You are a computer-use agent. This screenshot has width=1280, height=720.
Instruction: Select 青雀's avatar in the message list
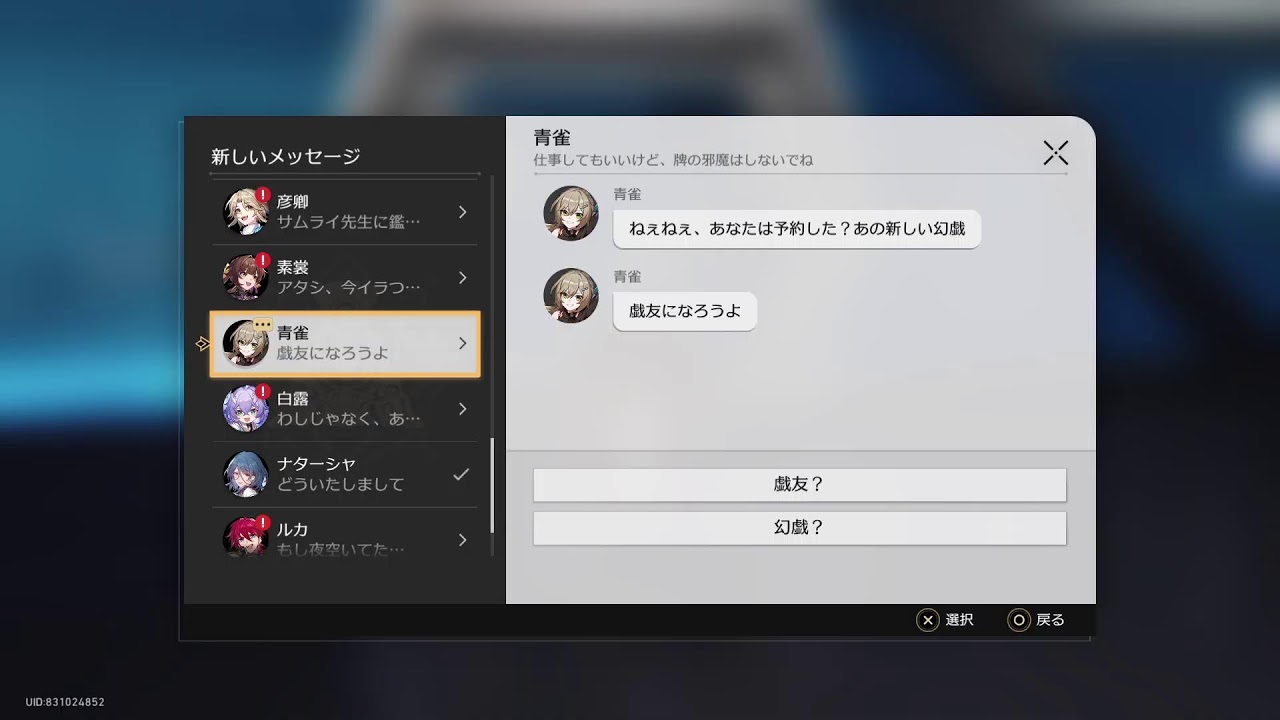coord(245,343)
